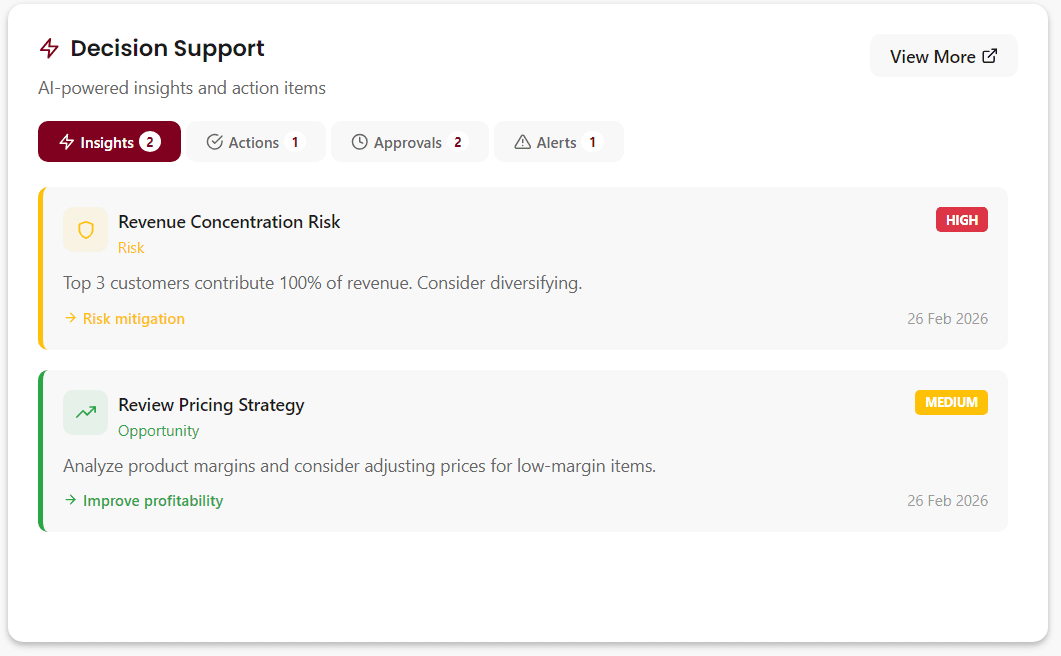Click the checkmark icon on the Actions tab
This screenshot has width=1061, height=656.
tap(214, 142)
